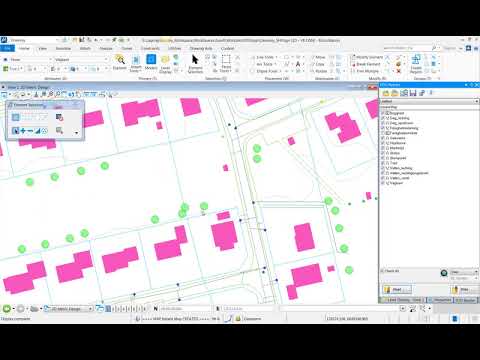Switch to the Home ribbon tab

[24, 48]
